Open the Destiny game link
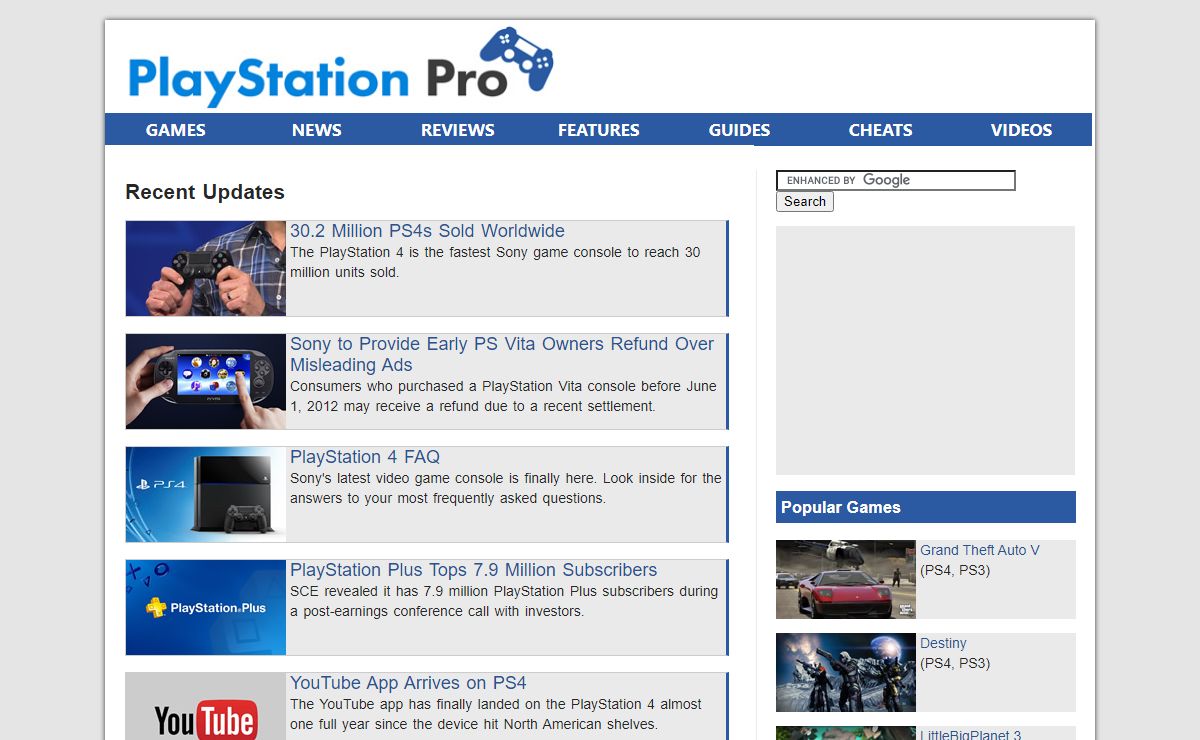The width and height of the screenshot is (1200, 740). [x=943, y=643]
